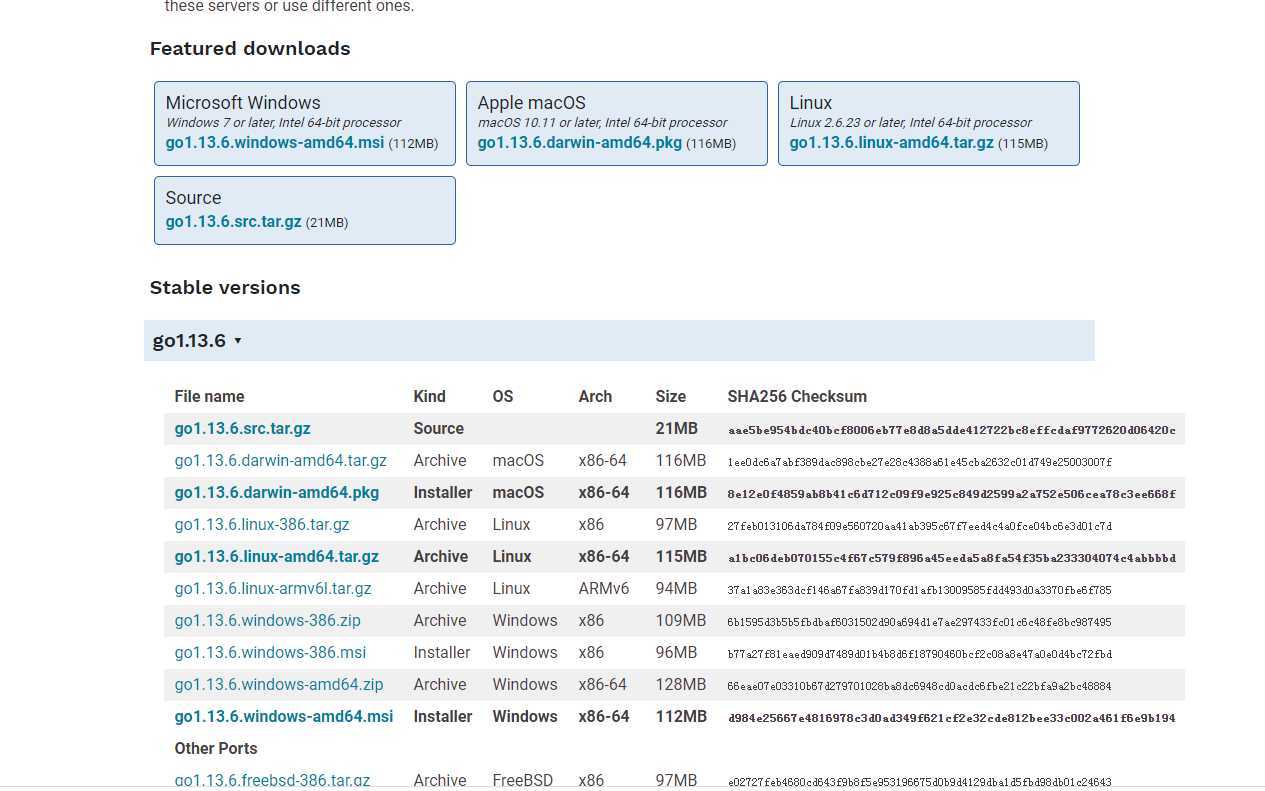Click the "Linux" title in the featured box
The image size is (1265, 791).
[x=811, y=103]
